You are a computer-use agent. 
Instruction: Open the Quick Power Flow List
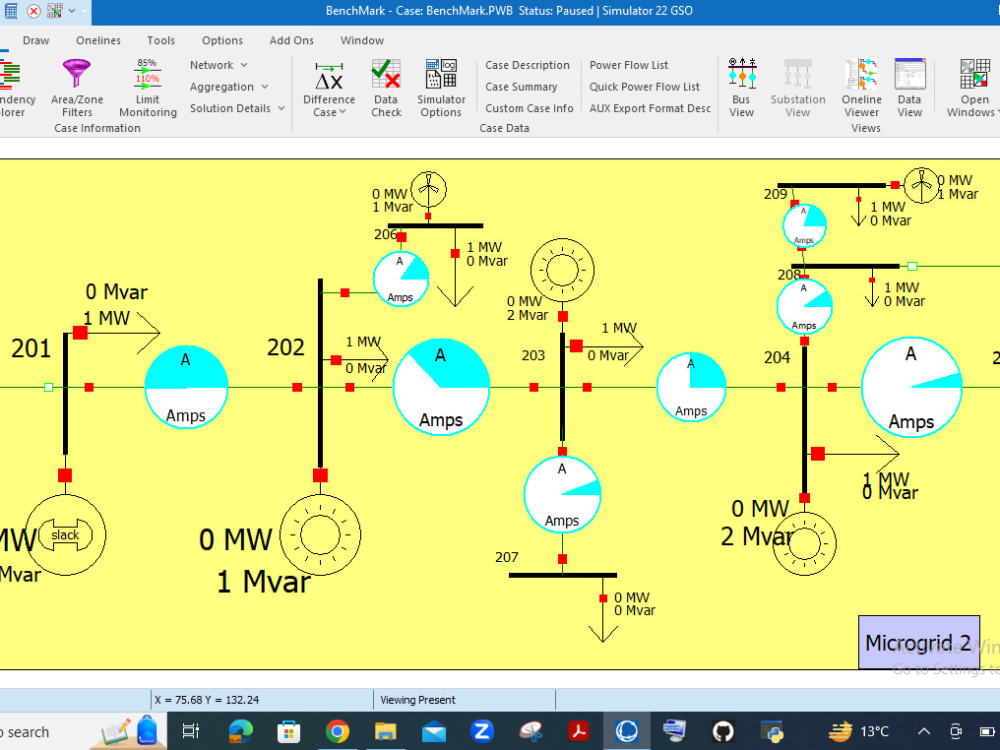(x=646, y=86)
